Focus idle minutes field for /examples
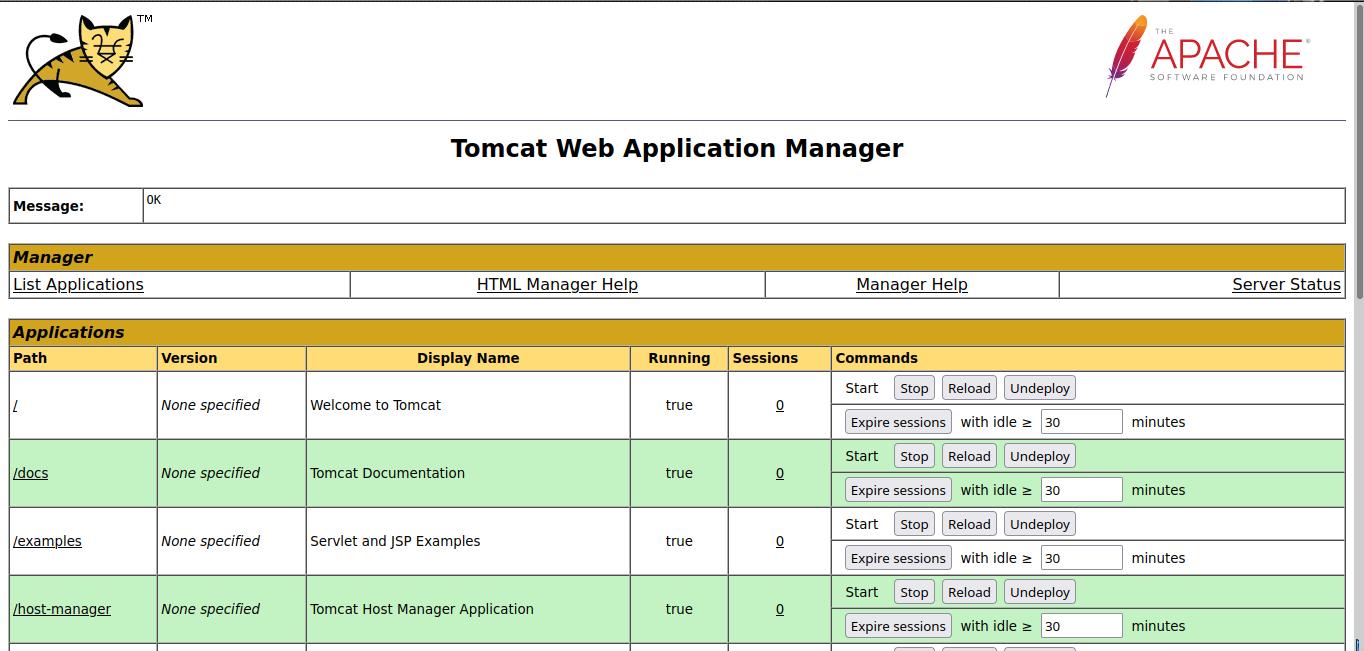Screen dimensions: 1364x651 coord(1081,558)
